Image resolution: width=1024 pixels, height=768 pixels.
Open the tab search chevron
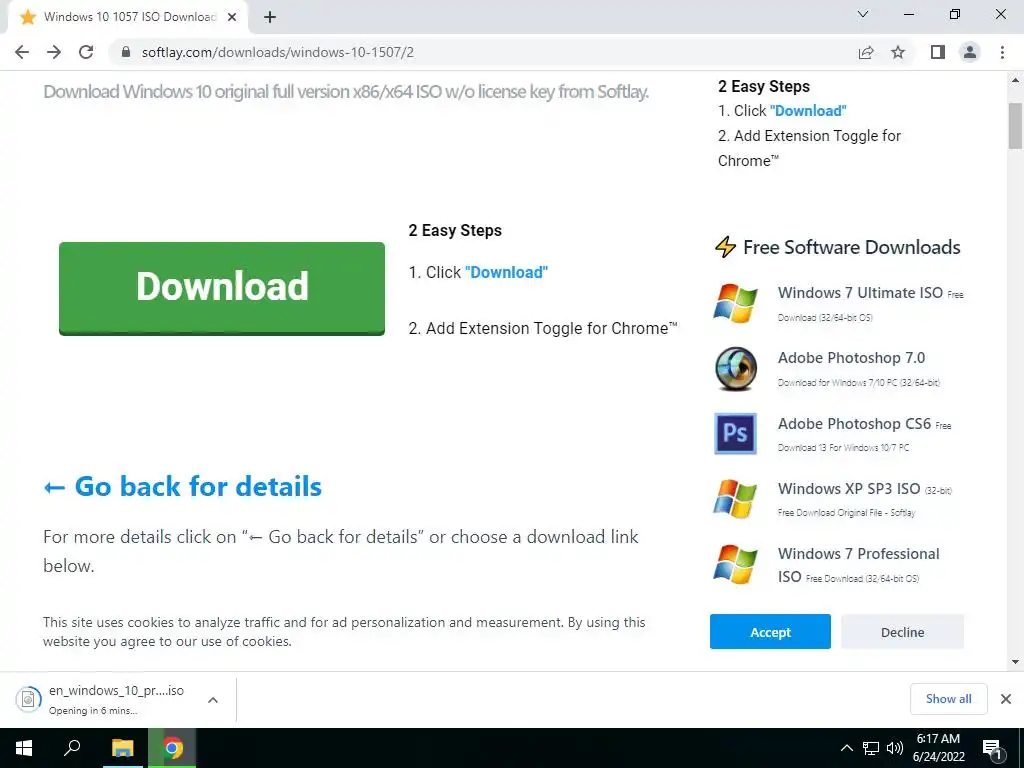863,14
